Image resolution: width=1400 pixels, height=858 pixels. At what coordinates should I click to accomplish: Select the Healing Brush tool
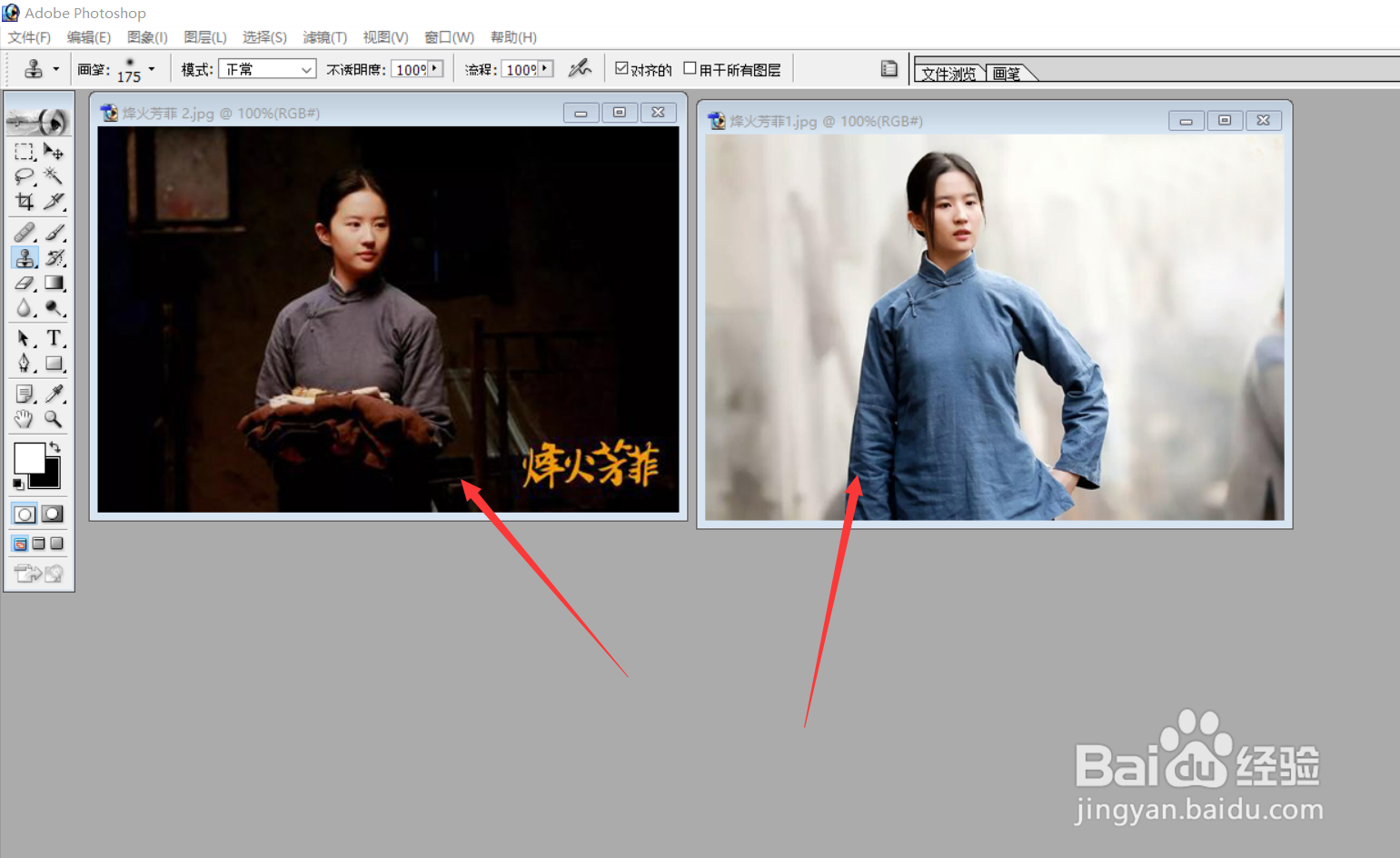(x=25, y=233)
